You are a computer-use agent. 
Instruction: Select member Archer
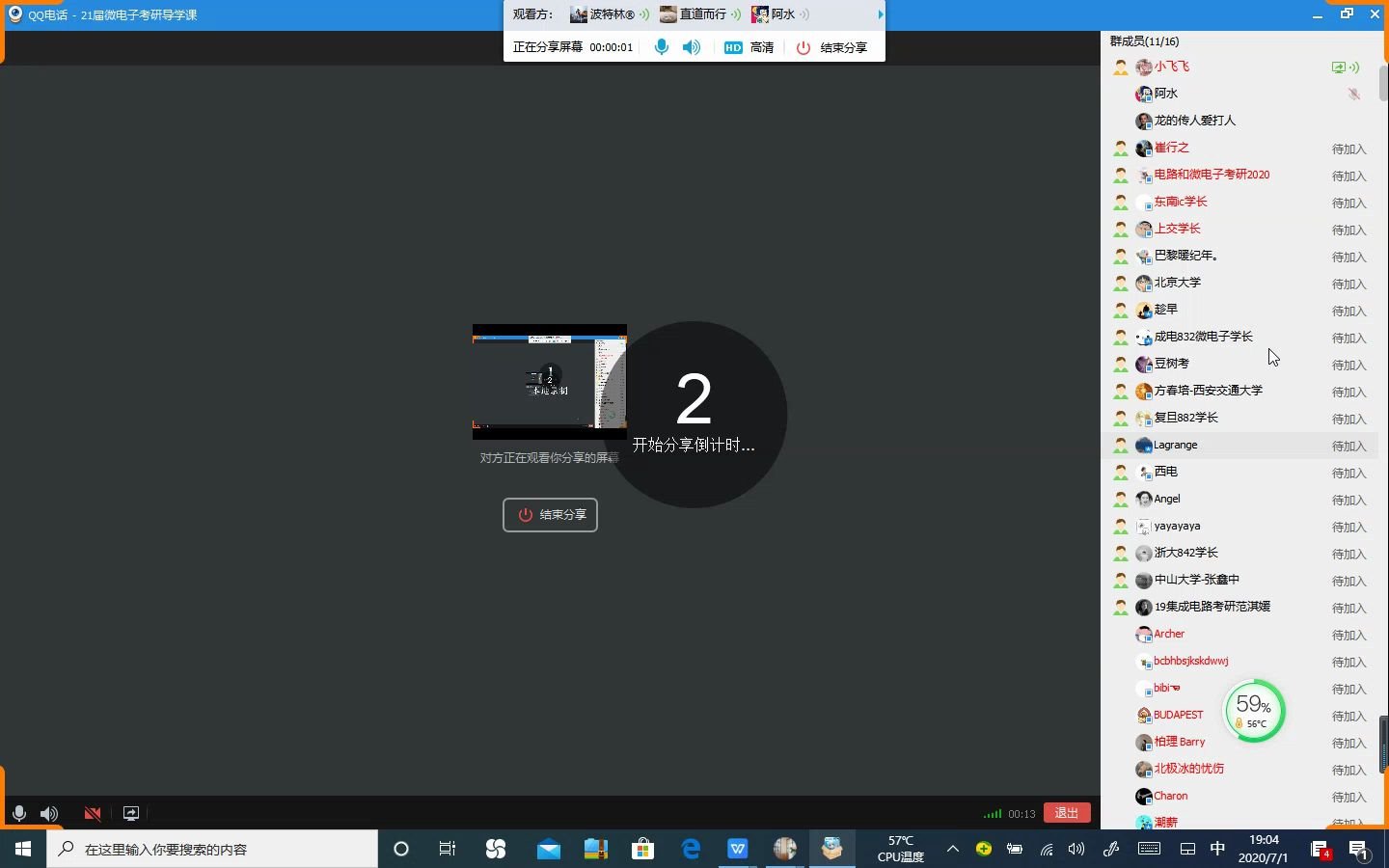1169,634
